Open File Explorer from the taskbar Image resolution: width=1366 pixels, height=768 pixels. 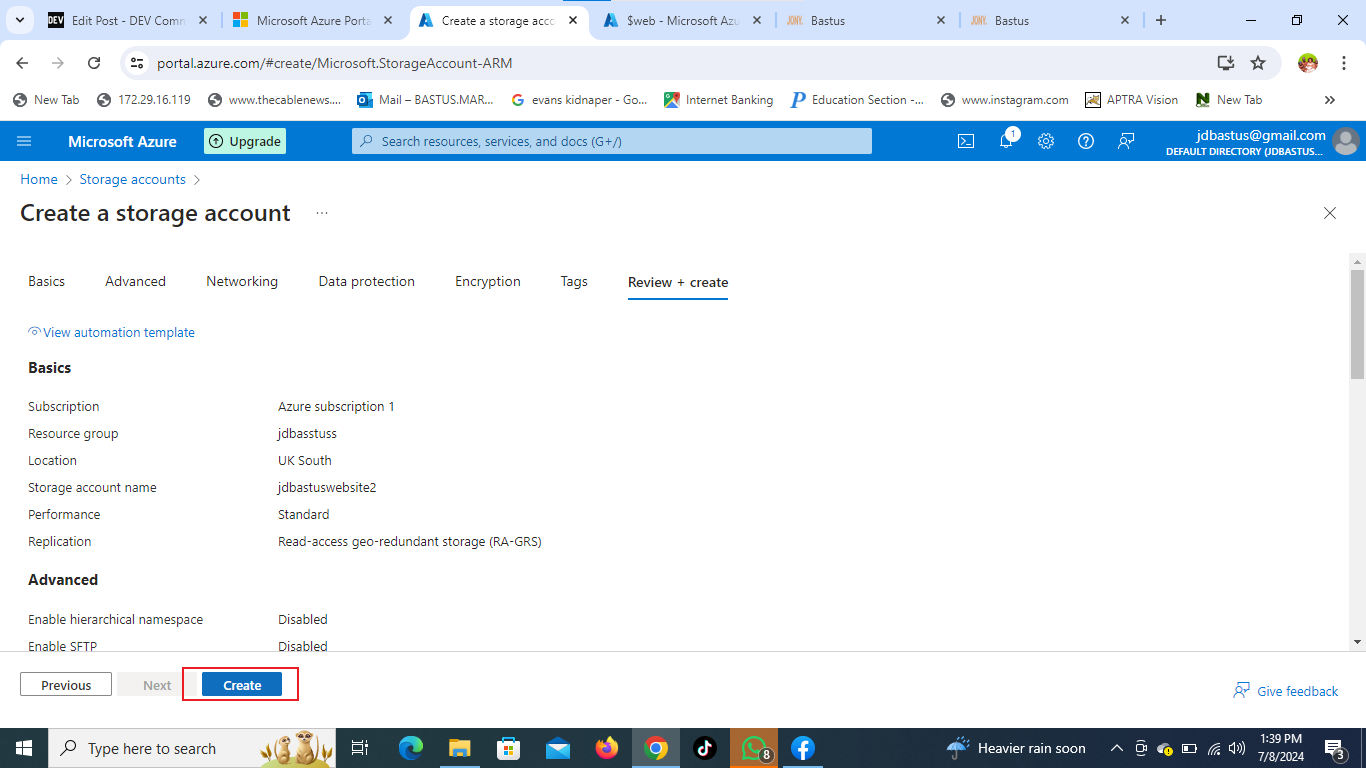coord(460,748)
